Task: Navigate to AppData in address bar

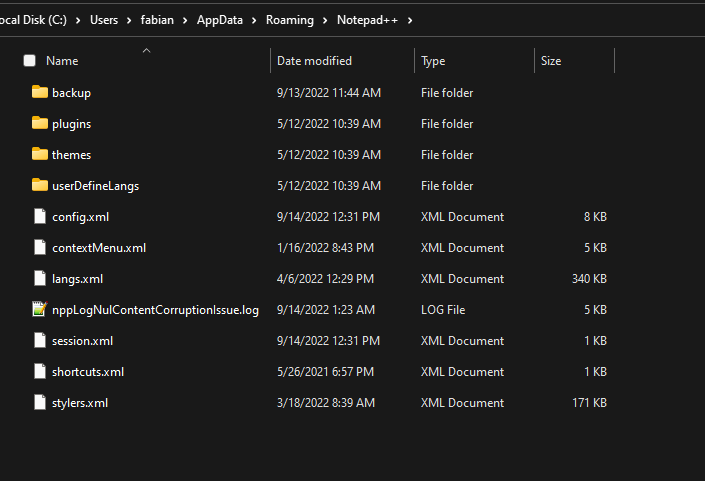Action: pyautogui.click(x=220, y=20)
